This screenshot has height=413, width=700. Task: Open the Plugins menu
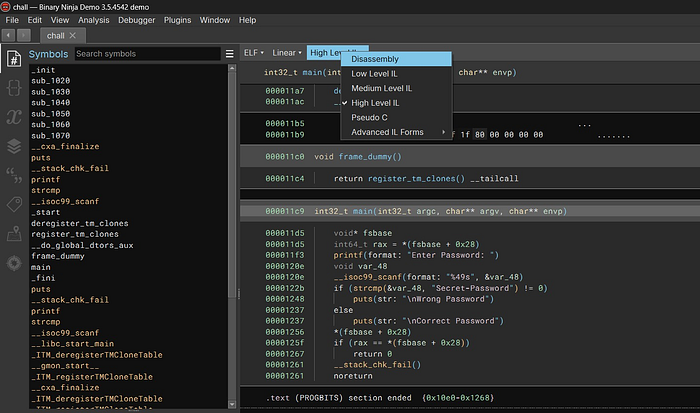tap(177, 19)
